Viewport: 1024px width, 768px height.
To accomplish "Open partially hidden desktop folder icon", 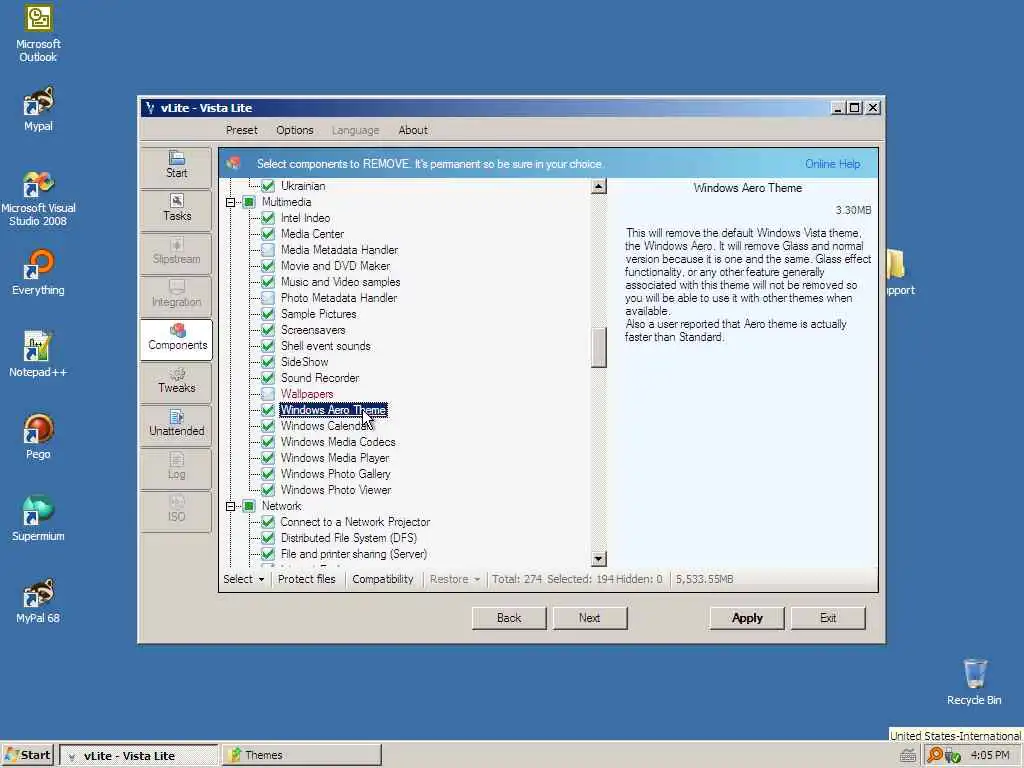I will 896,264.
